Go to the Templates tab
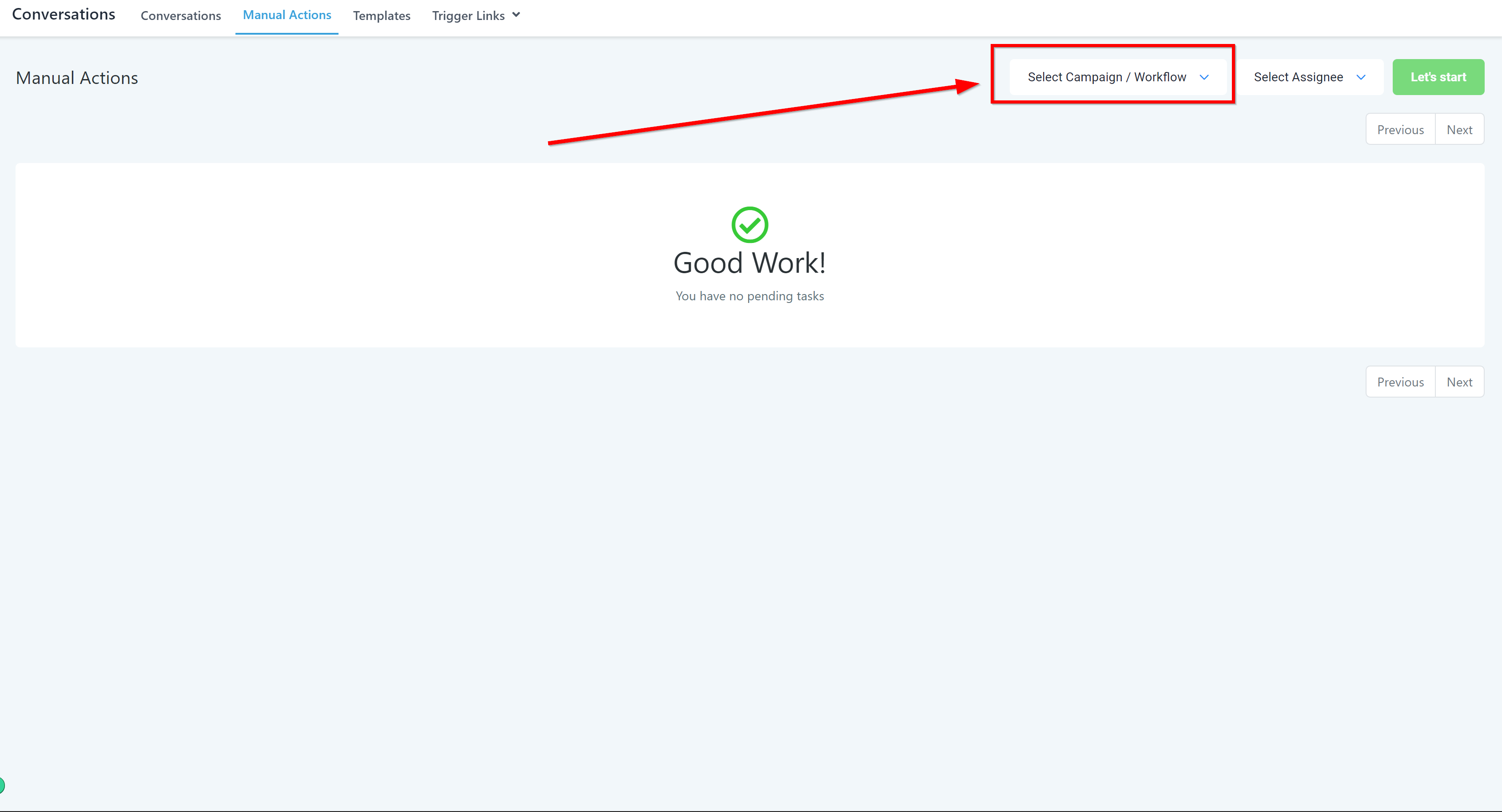 [x=381, y=16]
